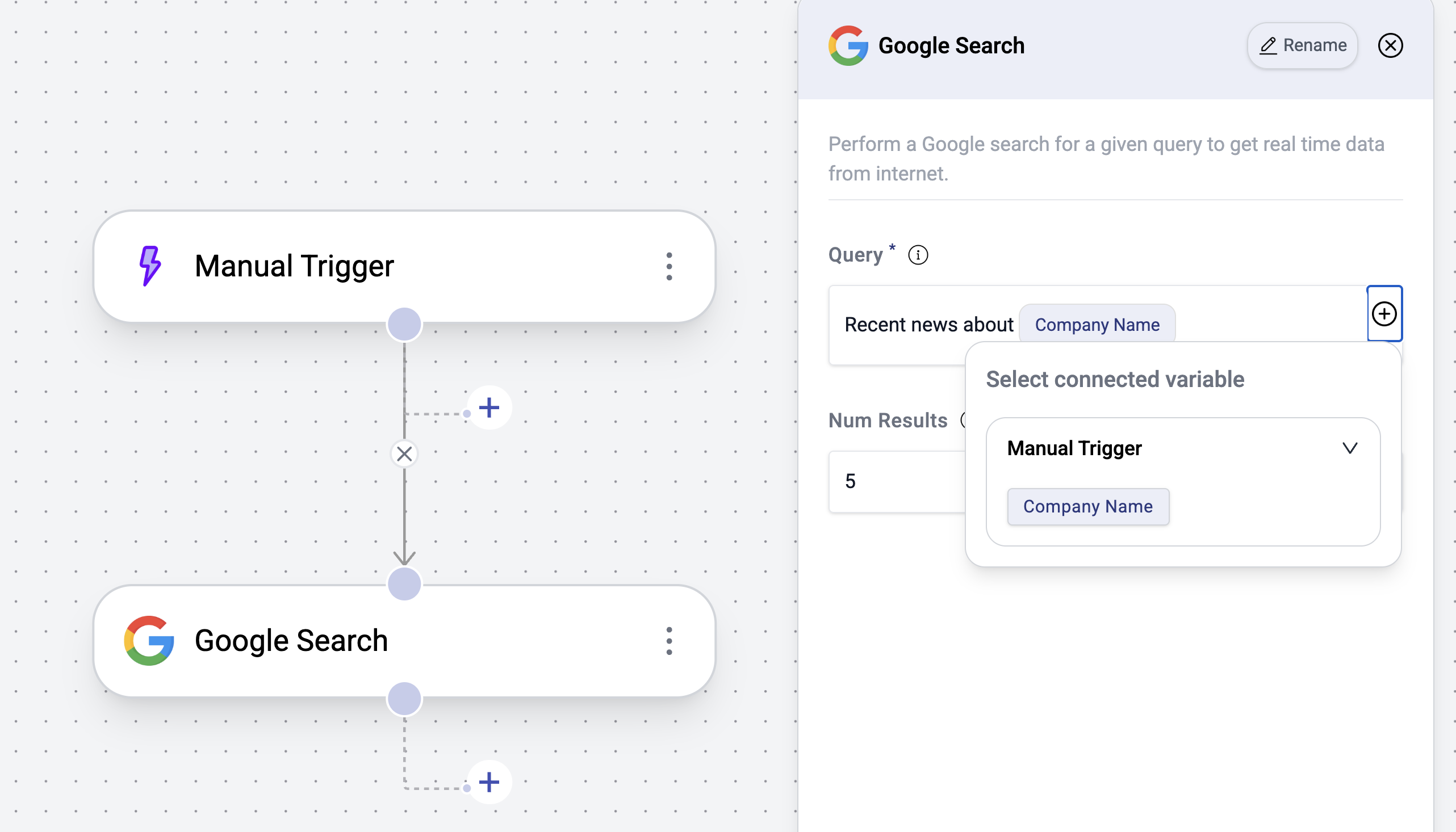Show info tooltip for Query field
This screenshot has height=832, width=1456.
tap(918, 255)
